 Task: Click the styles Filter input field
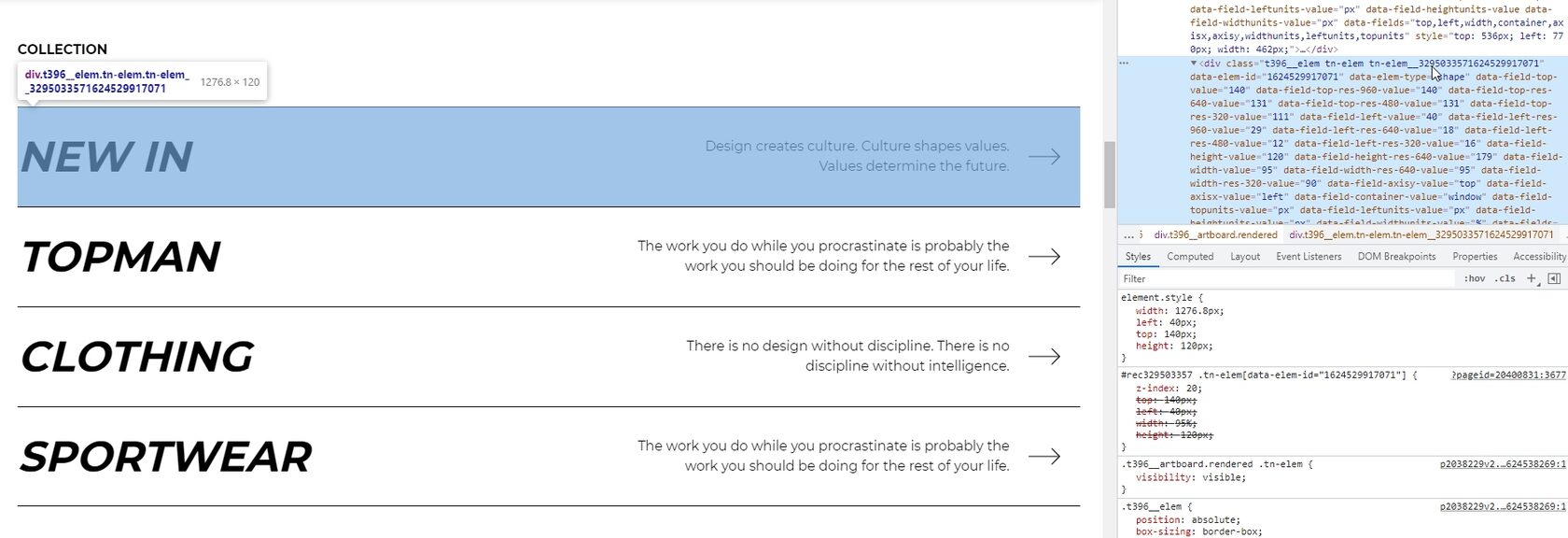pyautogui.click(x=1288, y=278)
